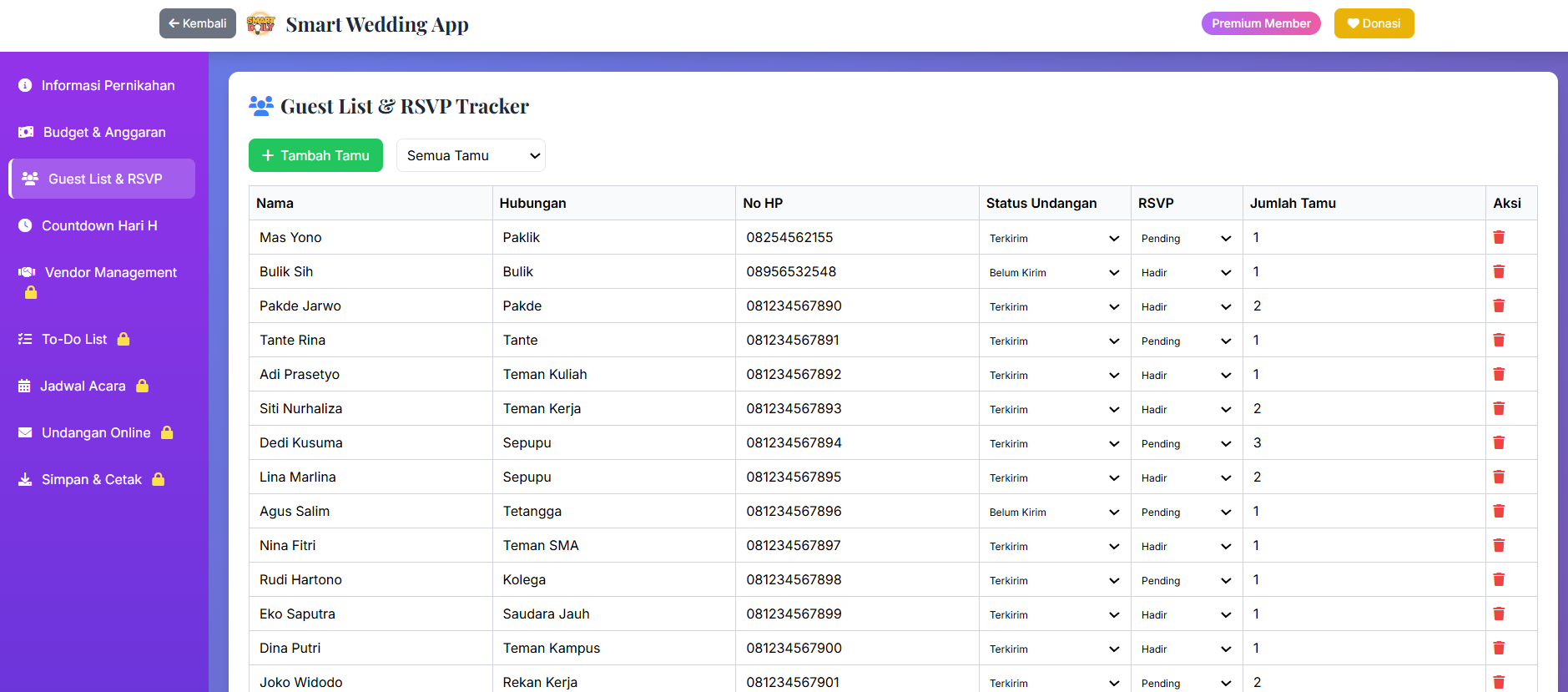Screen dimensions: 1568x692
Task: Expand RSVP dropdown for Rudi Hartono
Action: tap(1185, 580)
